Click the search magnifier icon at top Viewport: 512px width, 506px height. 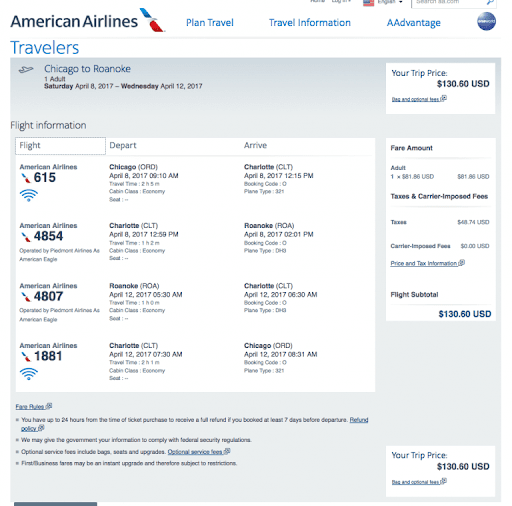(490, 2)
